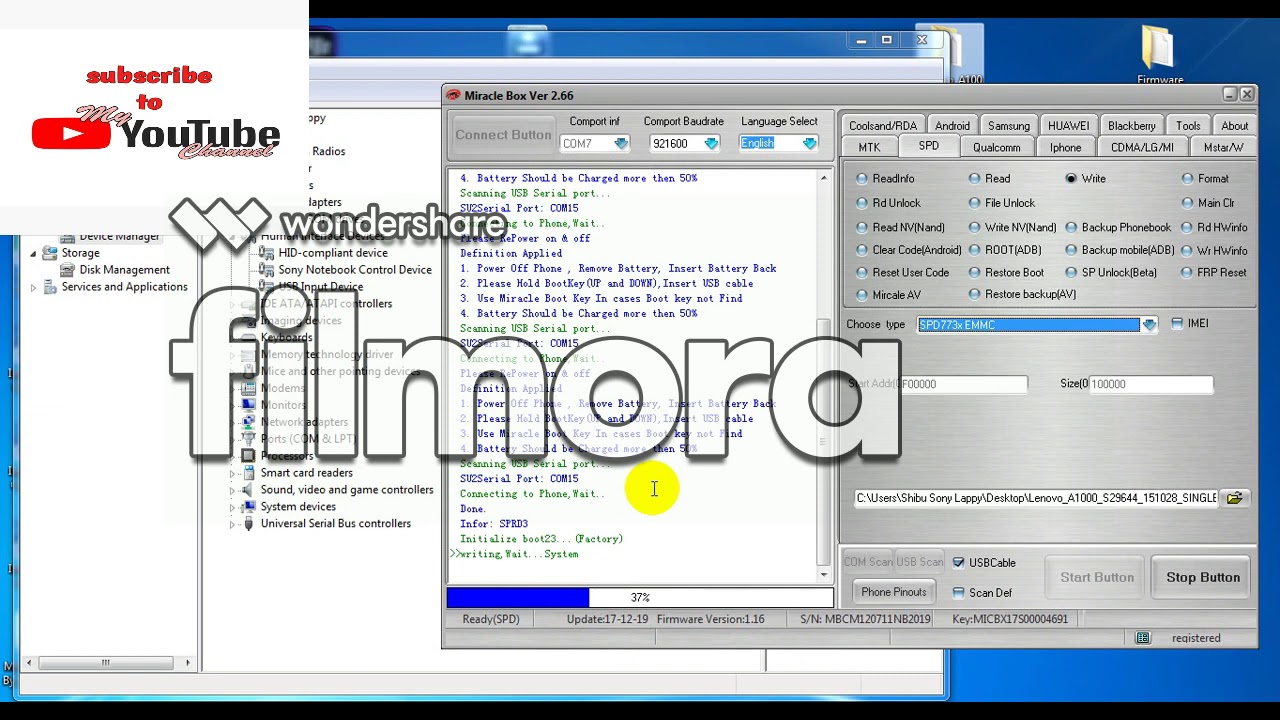The width and height of the screenshot is (1280, 720).
Task: Select the Rd Unlock radio option
Action: (862, 203)
